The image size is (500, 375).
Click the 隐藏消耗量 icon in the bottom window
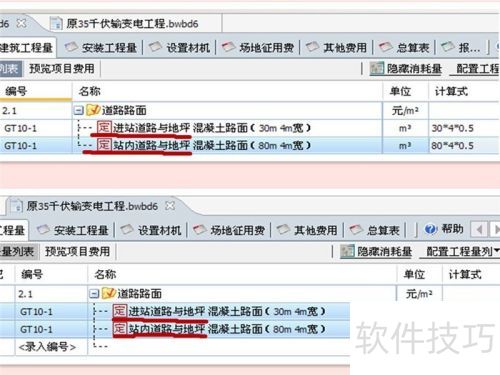(x=347, y=251)
